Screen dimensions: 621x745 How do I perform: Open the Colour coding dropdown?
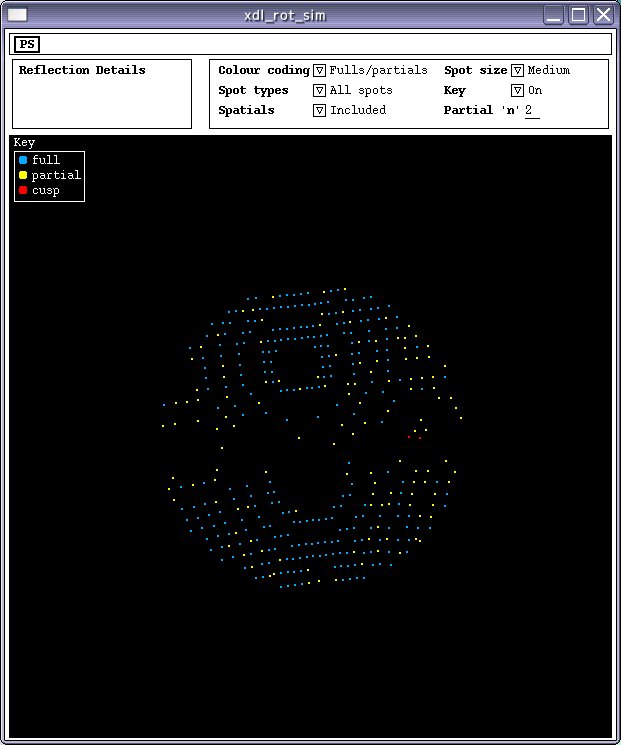(319, 71)
